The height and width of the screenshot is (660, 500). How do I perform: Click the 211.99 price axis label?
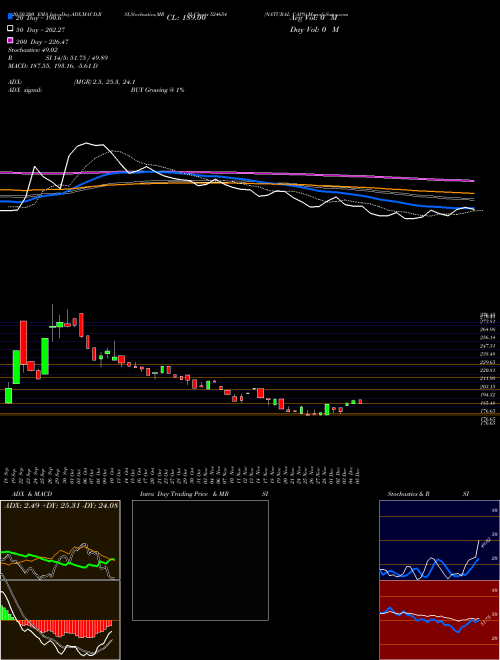[488, 378]
